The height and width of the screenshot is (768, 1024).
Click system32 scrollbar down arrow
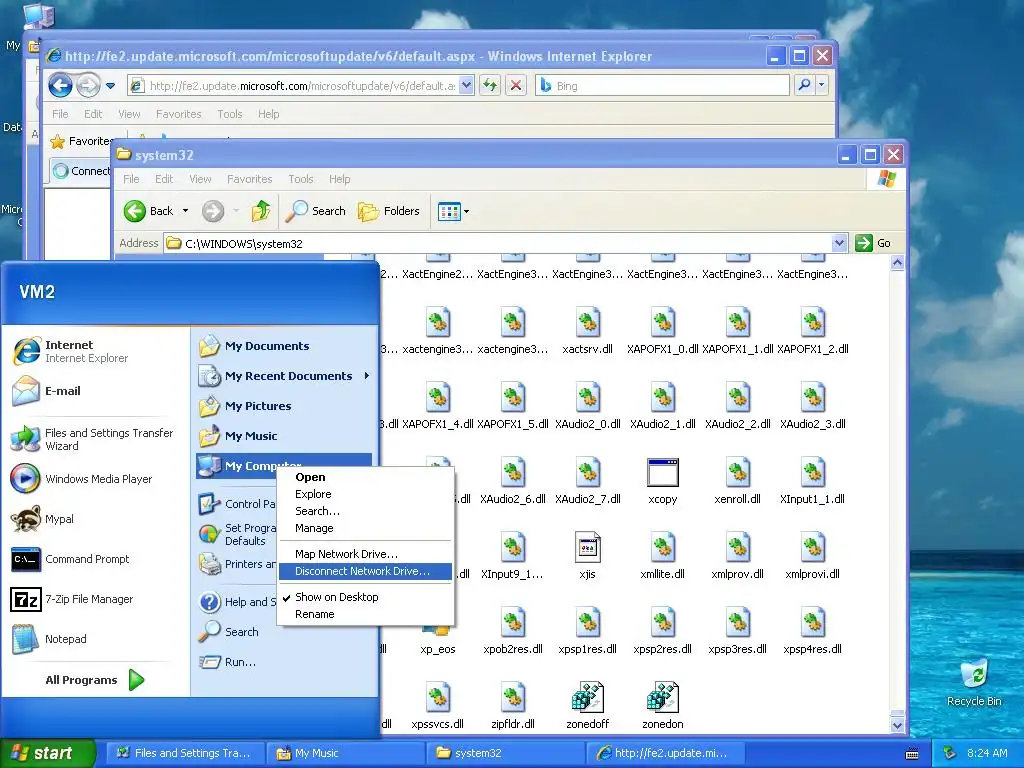[897, 725]
